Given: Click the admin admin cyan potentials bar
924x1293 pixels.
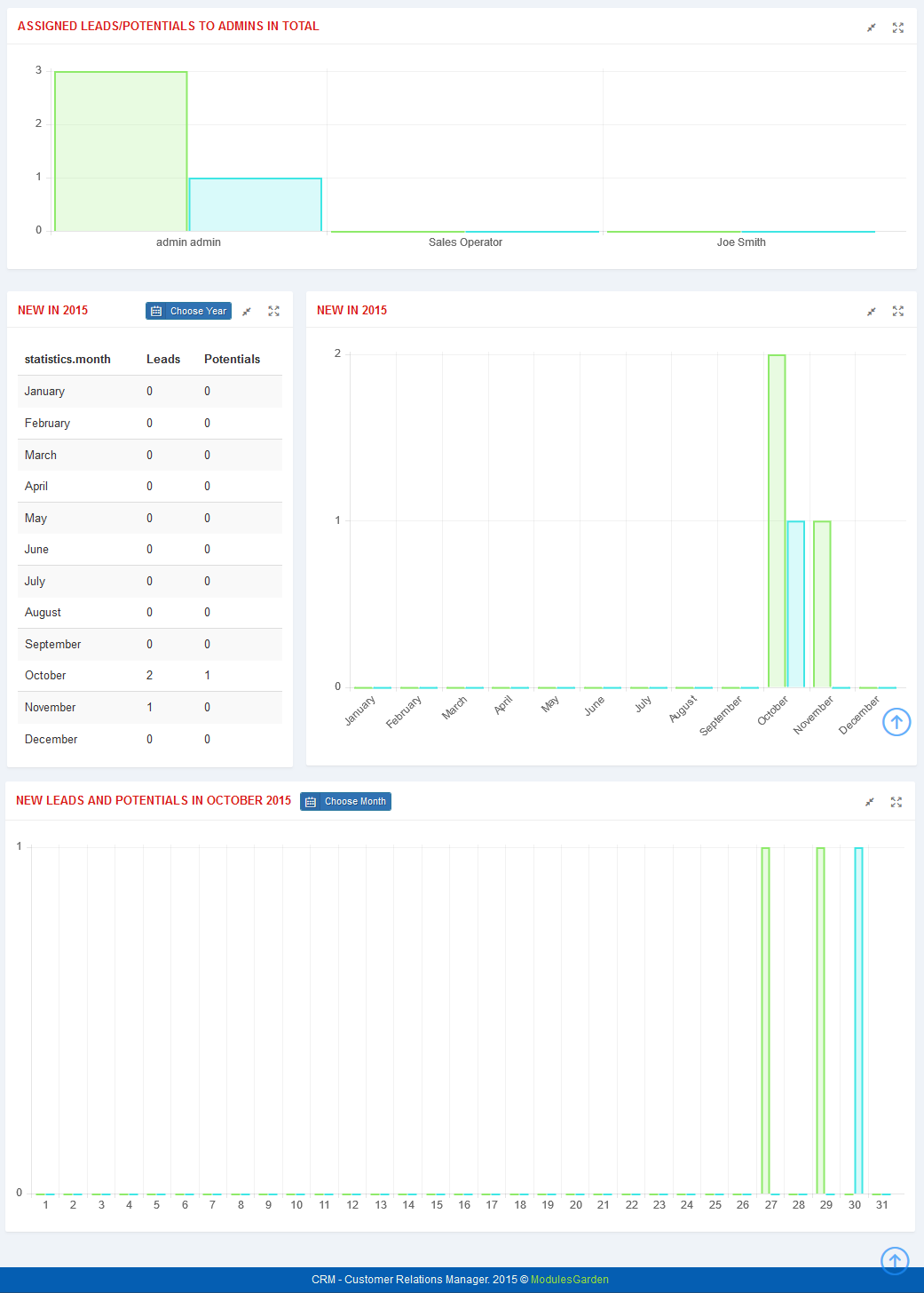Looking at the screenshot, I should (x=256, y=205).
